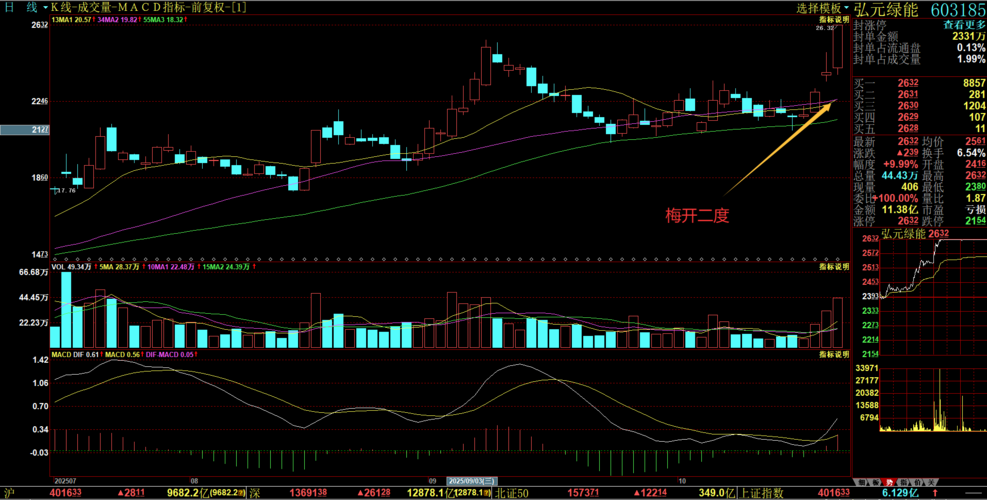This screenshot has height=500, width=987.
Task: Click the 5MA 28.37万 volume label
Action: click(x=119, y=267)
